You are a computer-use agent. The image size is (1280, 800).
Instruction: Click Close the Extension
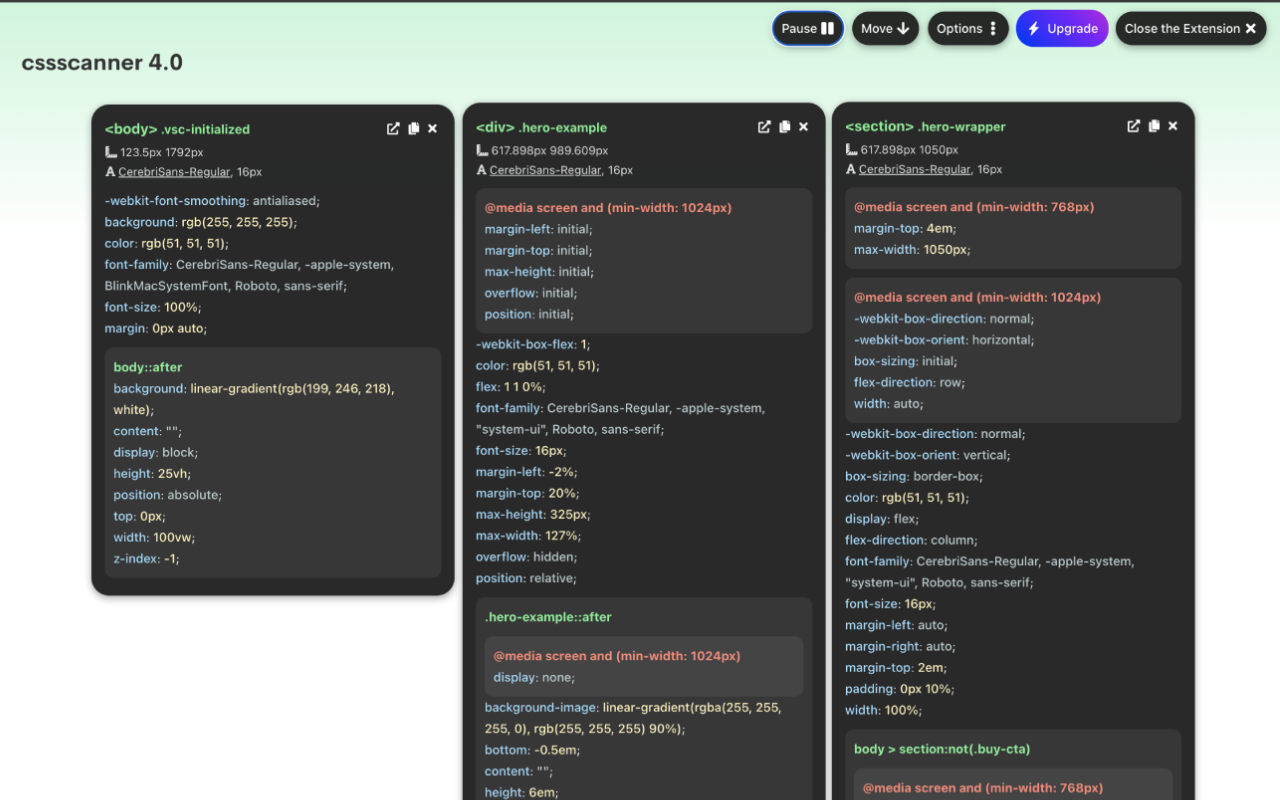click(1190, 28)
